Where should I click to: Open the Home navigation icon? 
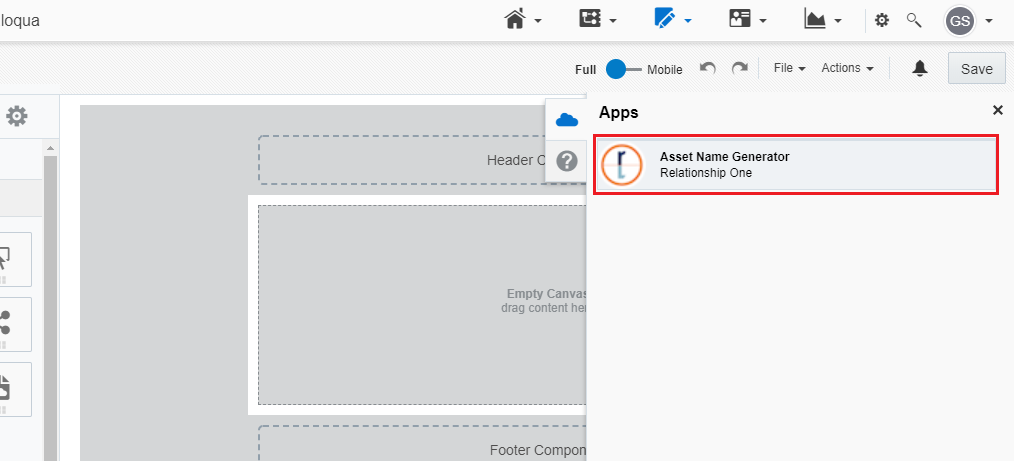[x=515, y=20]
